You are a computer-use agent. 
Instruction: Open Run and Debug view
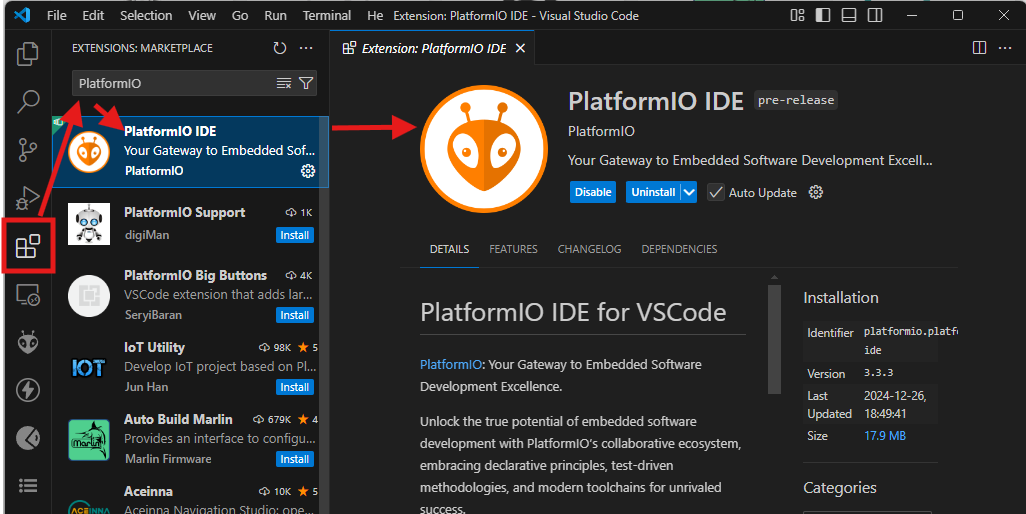[x=27, y=197]
